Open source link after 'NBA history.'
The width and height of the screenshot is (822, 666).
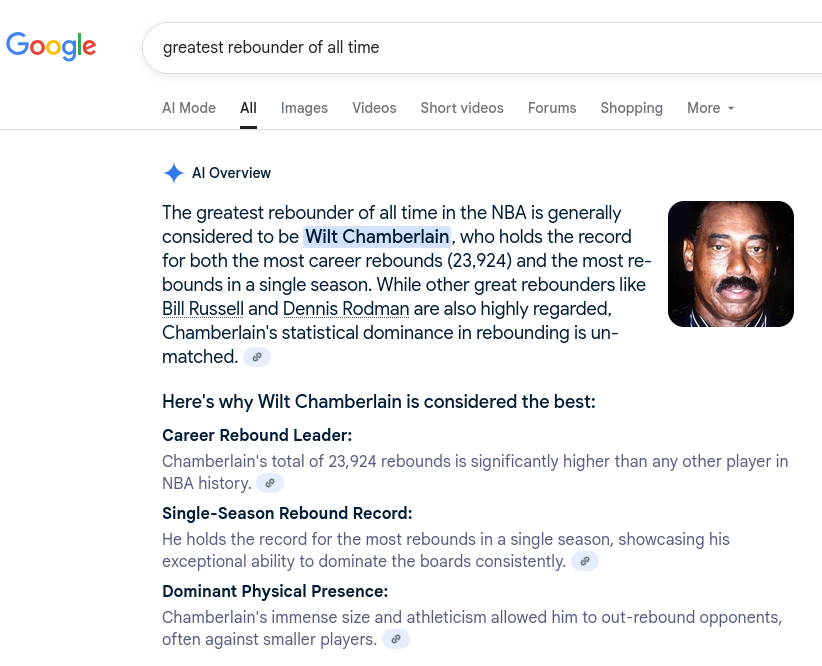pos(270,483)
